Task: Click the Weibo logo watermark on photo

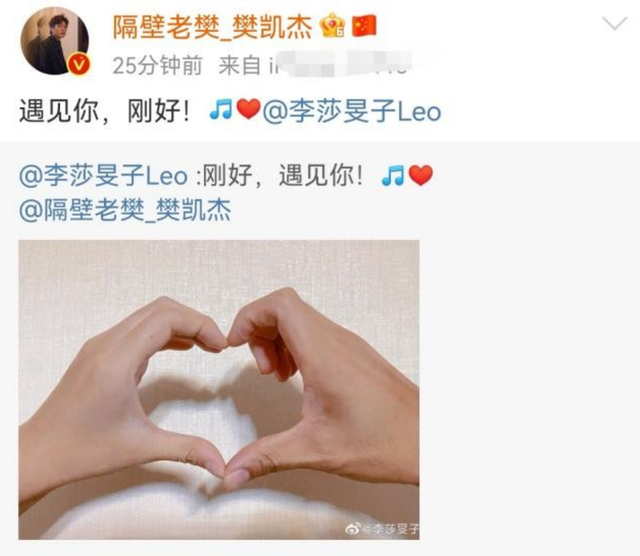Action: (353, 529)
